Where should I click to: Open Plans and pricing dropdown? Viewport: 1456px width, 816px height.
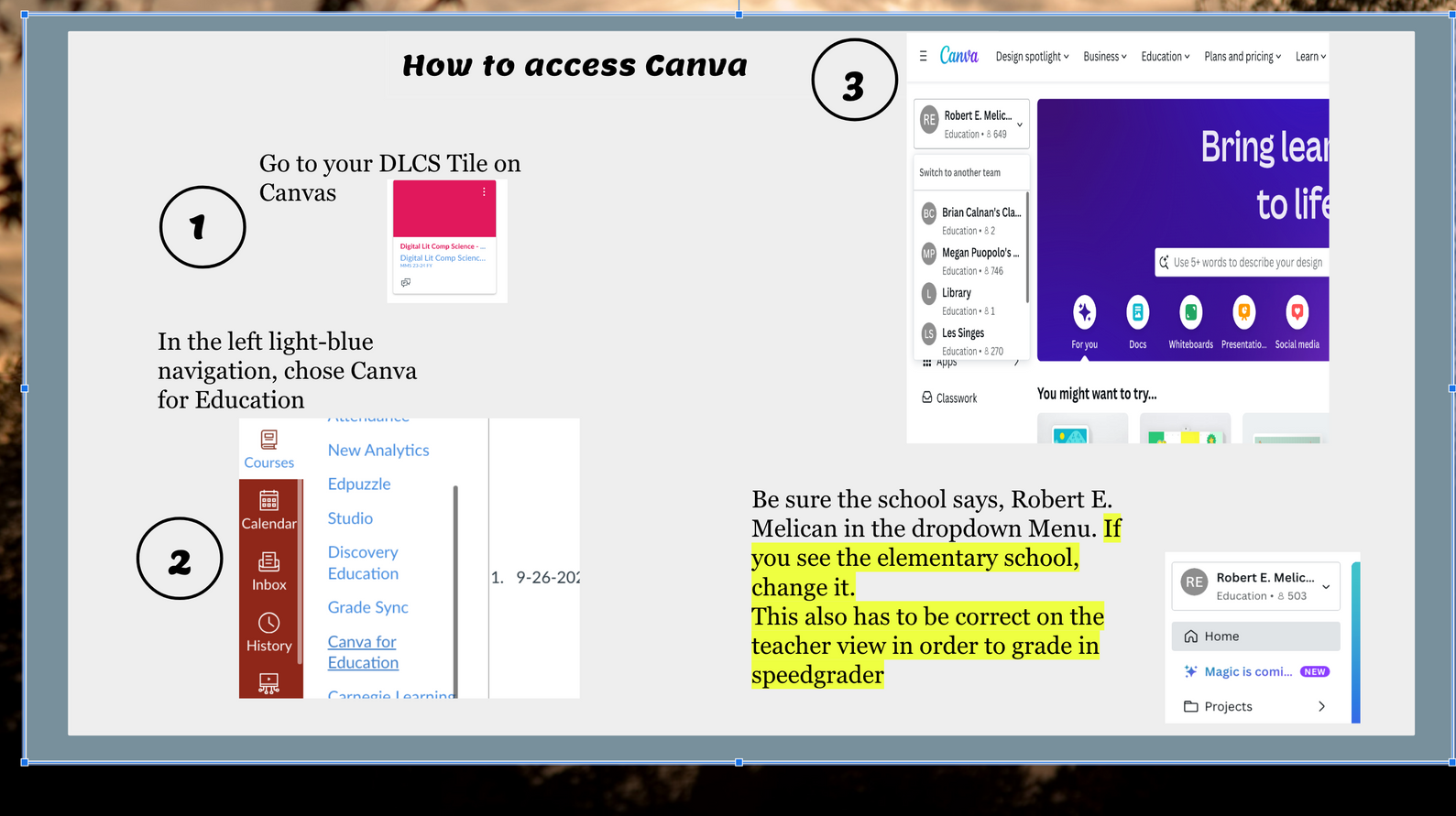pyautogui.click(x=1243, y=57)
